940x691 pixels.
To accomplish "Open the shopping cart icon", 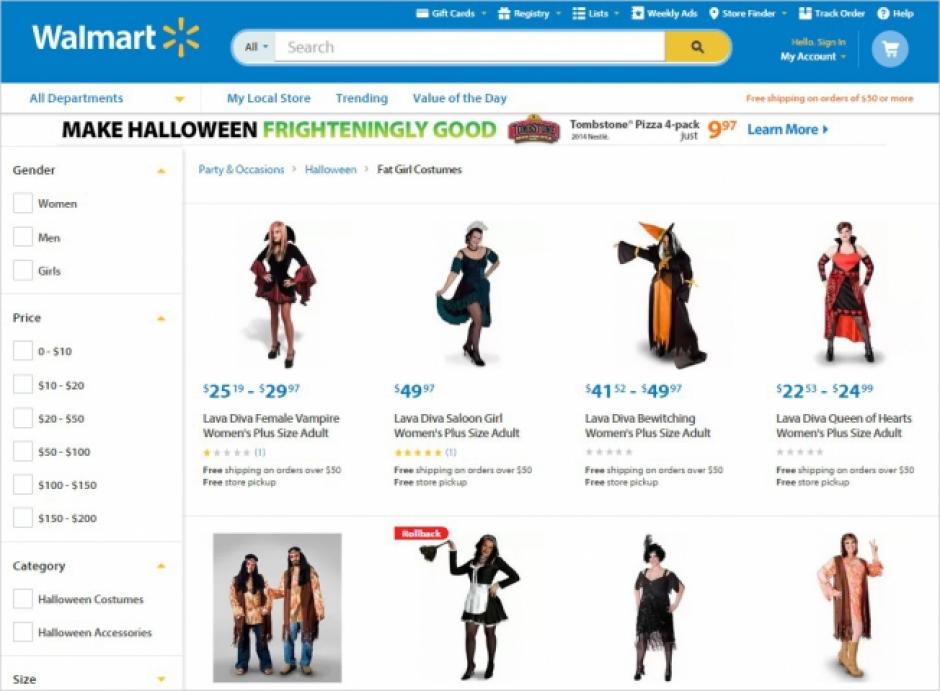I will [890, 49].
